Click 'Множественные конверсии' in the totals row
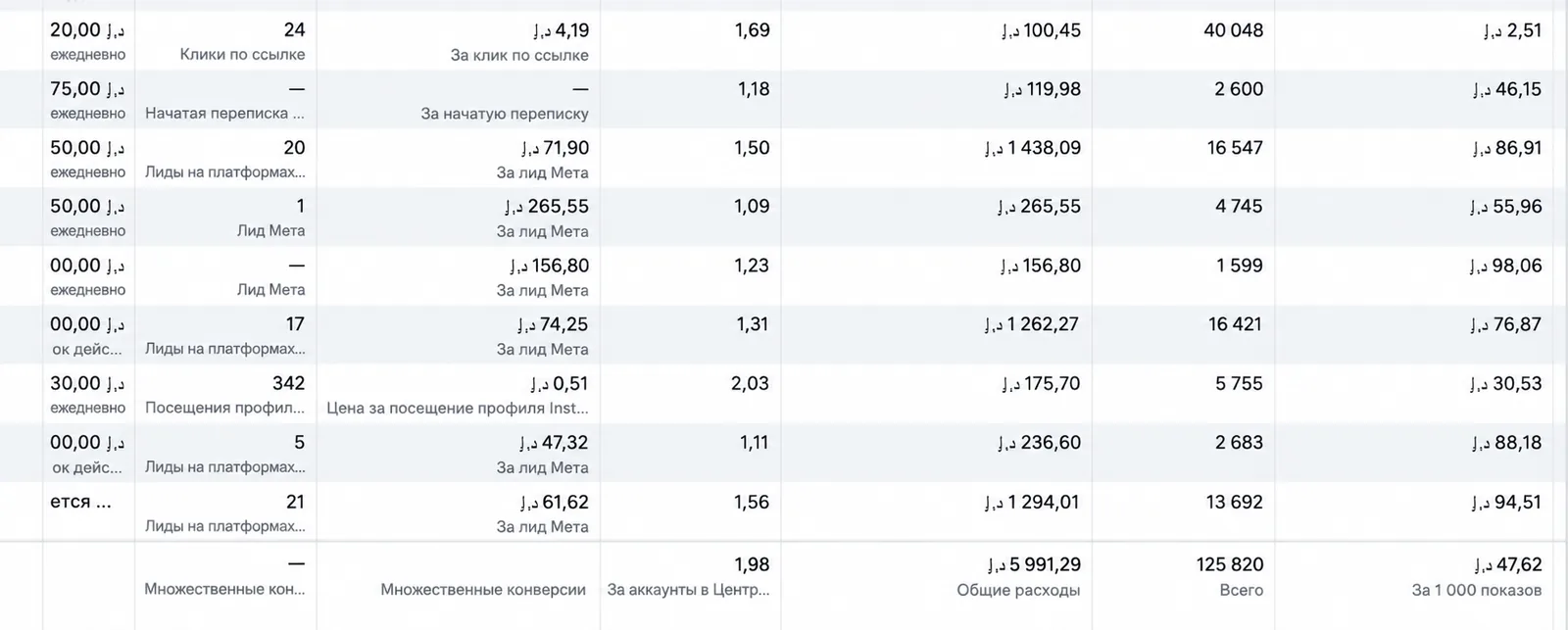The image size is (1568, 630). click(x=483, y=590)
